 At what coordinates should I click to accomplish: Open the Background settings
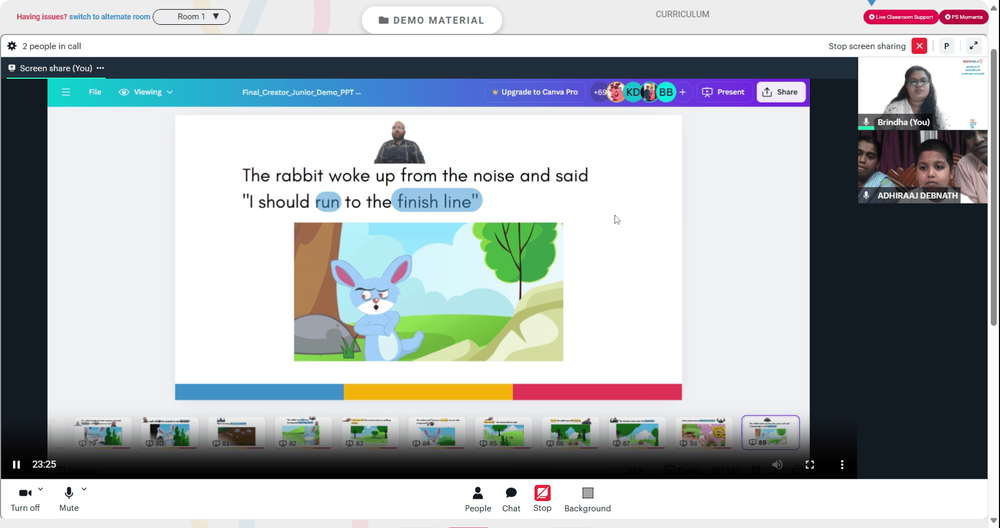click(587, 499)
